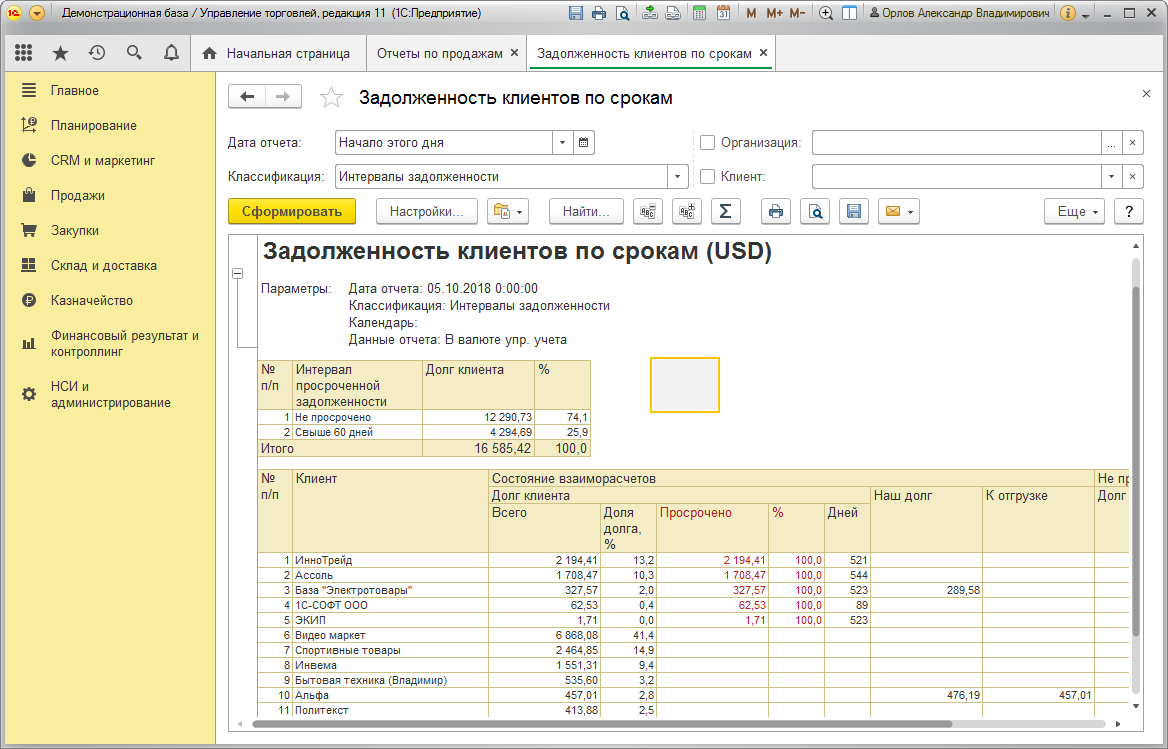
Task: Open the Казначейство section
Action: point(92,301)
